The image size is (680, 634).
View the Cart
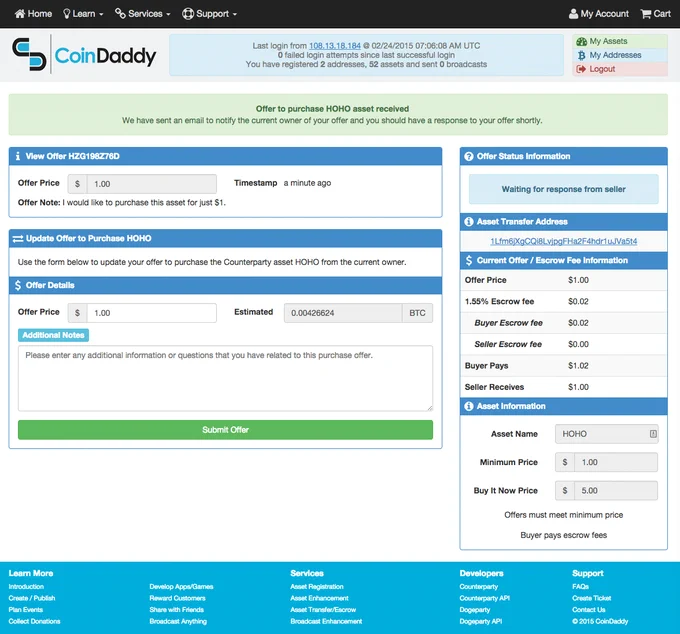[656, 14]
